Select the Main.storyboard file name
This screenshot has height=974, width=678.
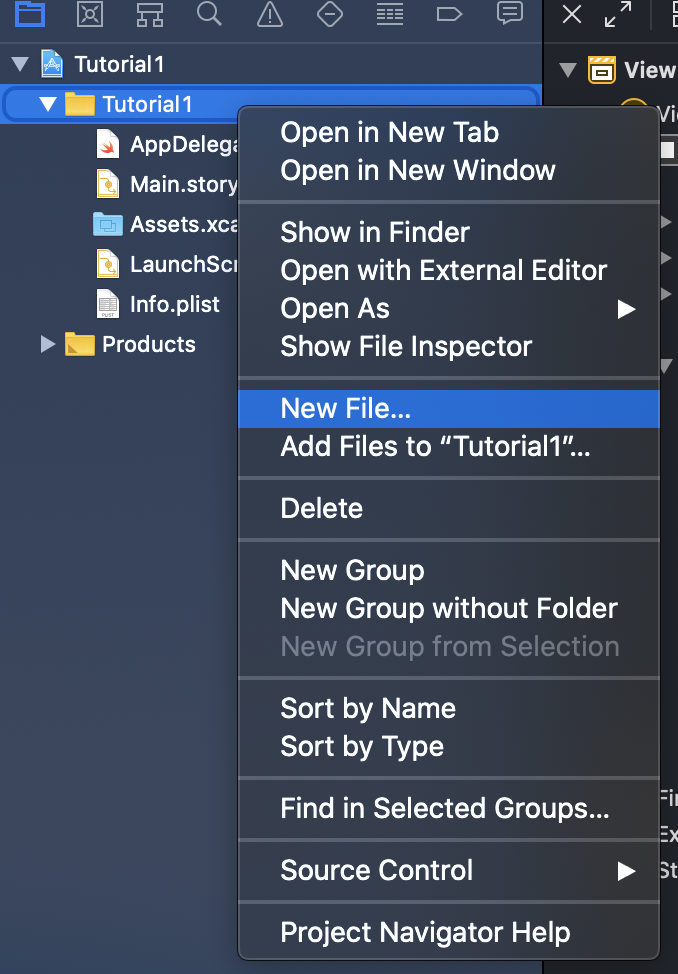coord(184,184)
